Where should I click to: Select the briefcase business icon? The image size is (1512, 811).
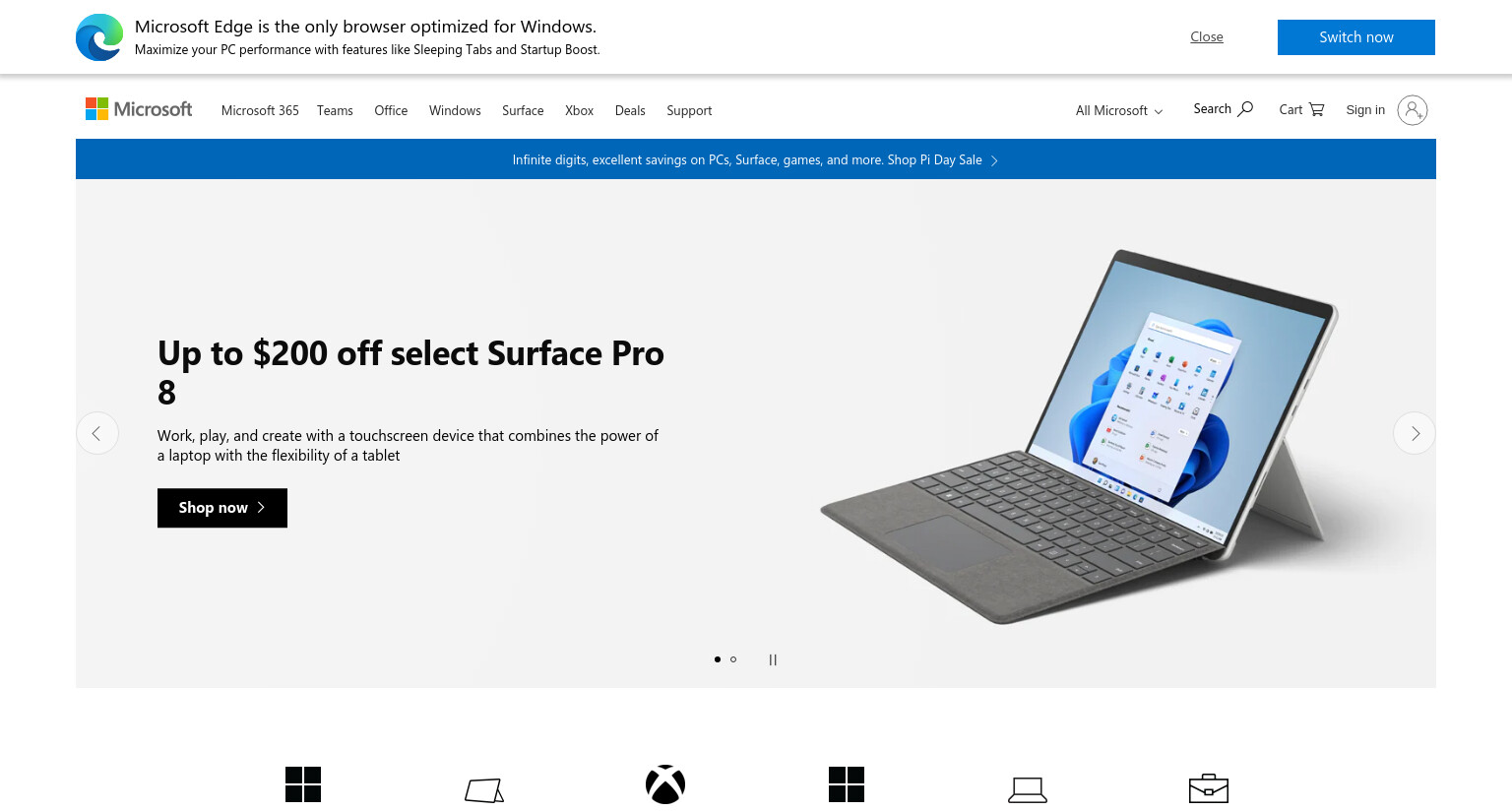[x=1209, y=788]
